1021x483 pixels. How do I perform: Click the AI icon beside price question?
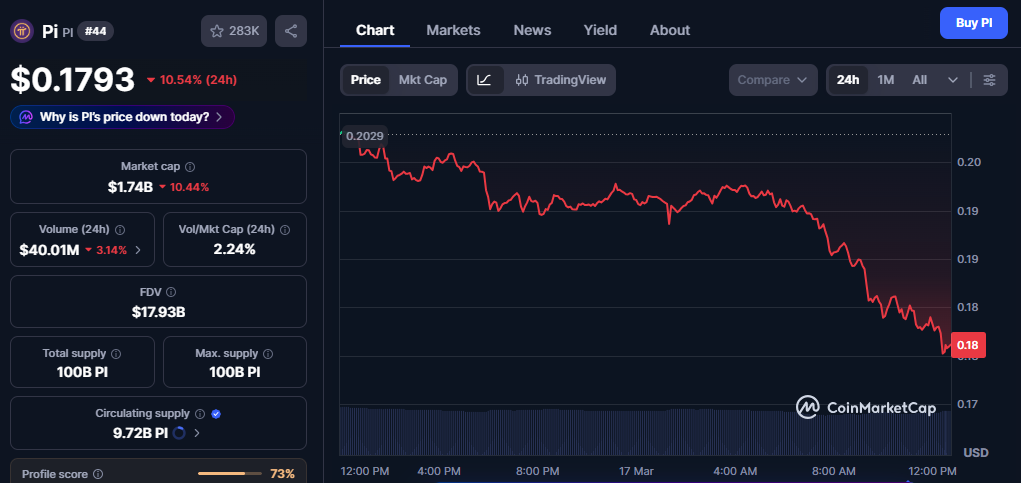click(x=26, y=117)
